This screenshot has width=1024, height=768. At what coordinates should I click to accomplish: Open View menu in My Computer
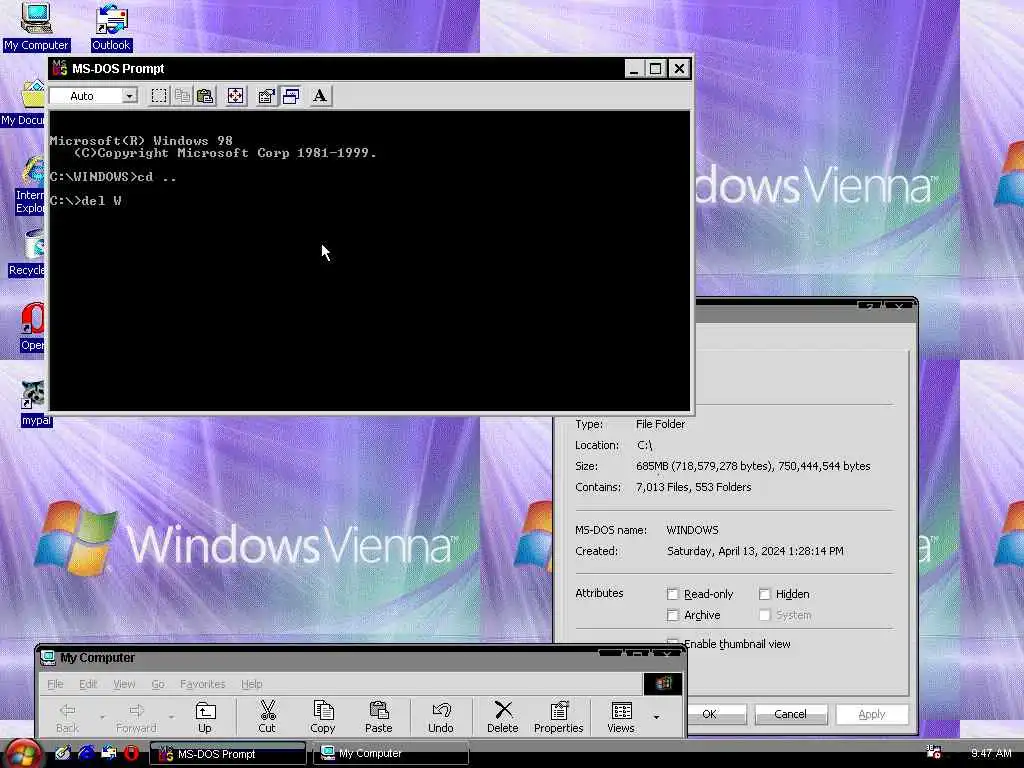pos(124,684)
